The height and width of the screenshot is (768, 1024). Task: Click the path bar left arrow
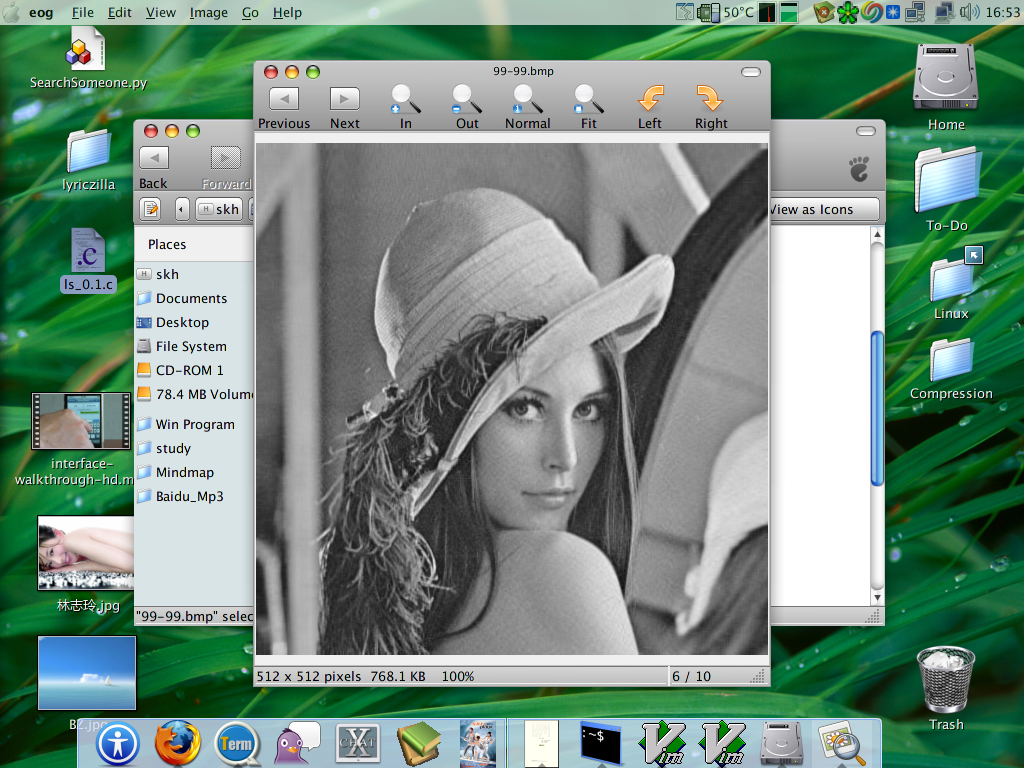tap(182, 209)
